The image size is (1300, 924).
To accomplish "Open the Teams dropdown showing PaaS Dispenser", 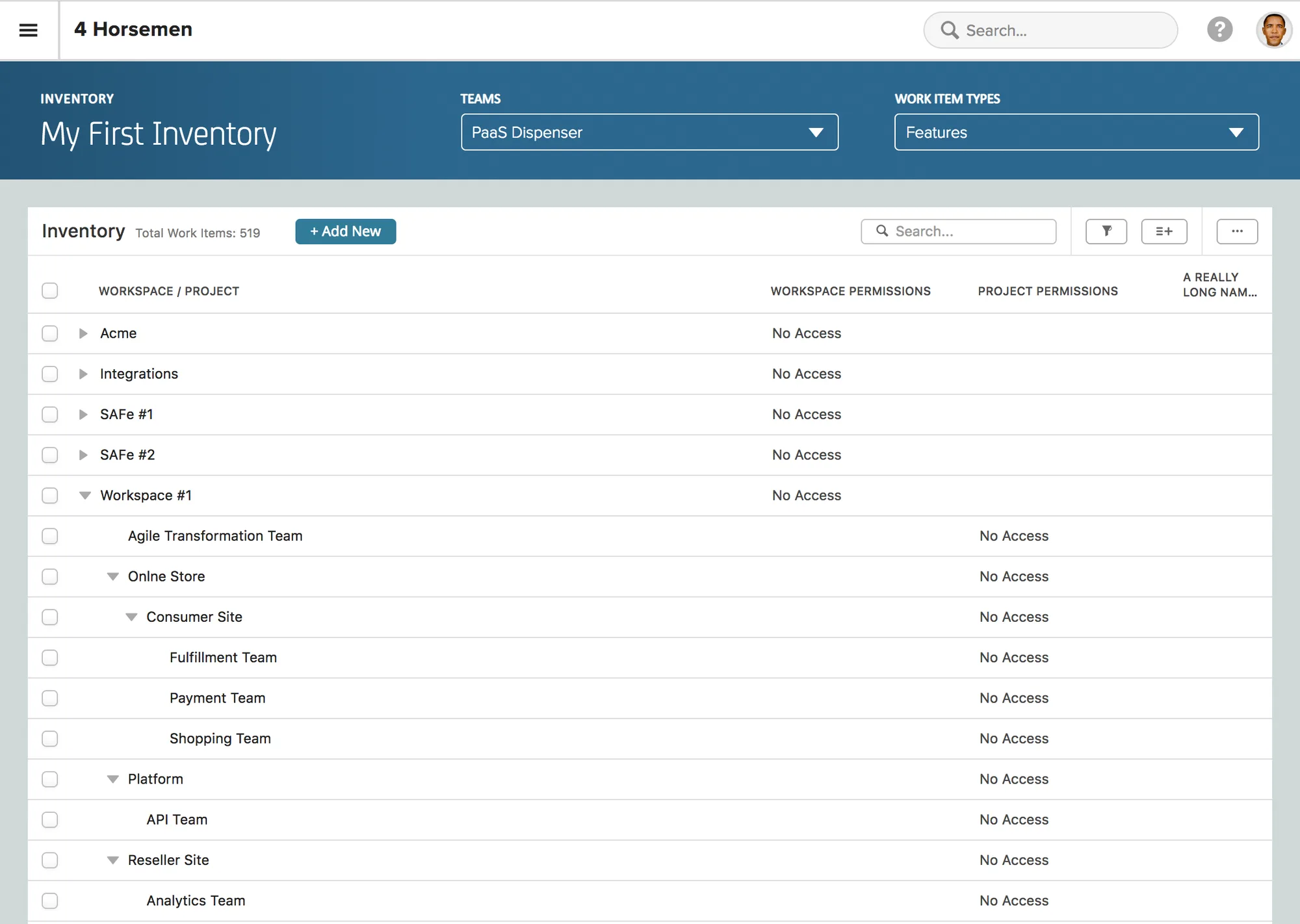I will 649,132.
